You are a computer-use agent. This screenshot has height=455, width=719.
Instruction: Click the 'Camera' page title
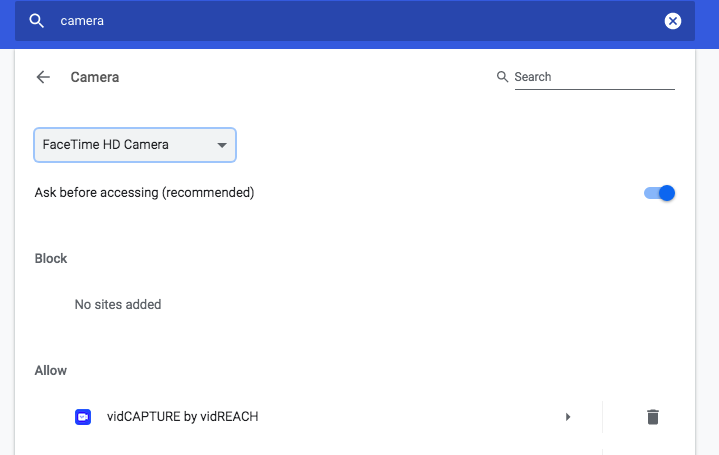95,77
